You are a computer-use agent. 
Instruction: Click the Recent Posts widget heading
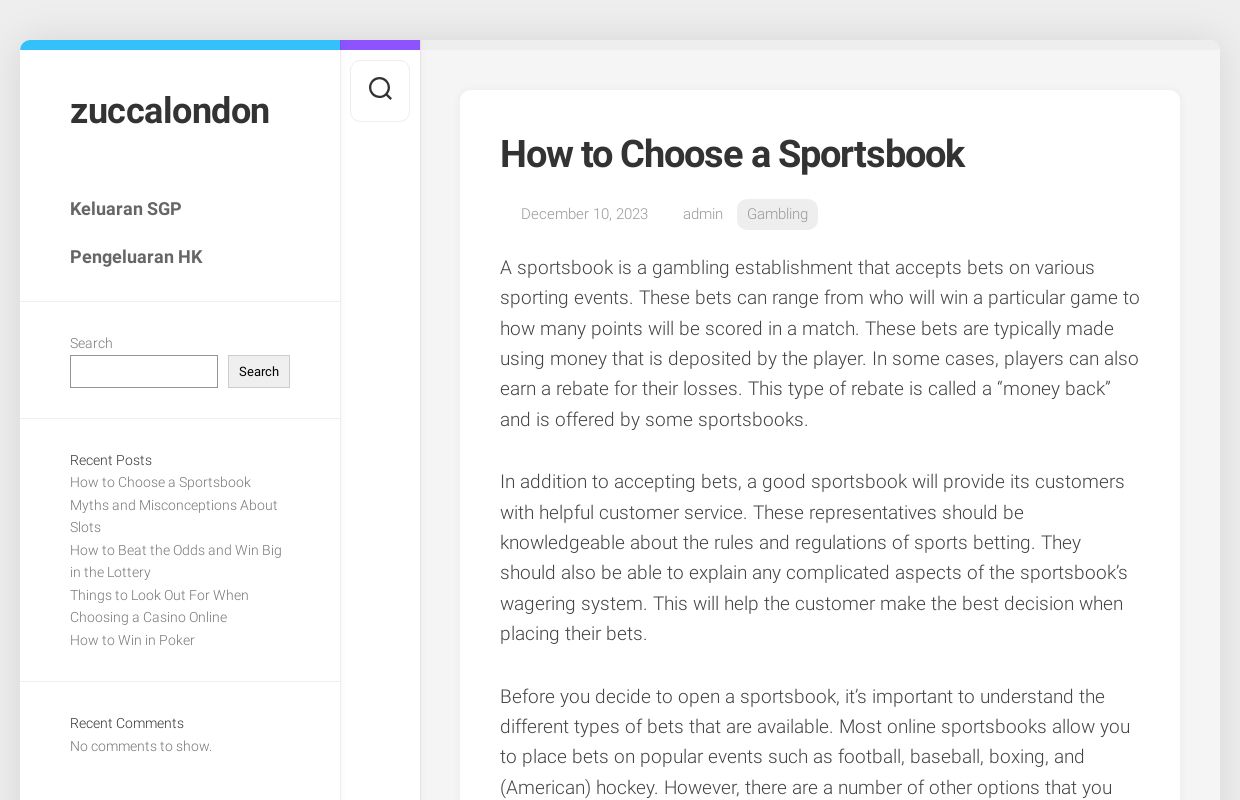point(111,460)
